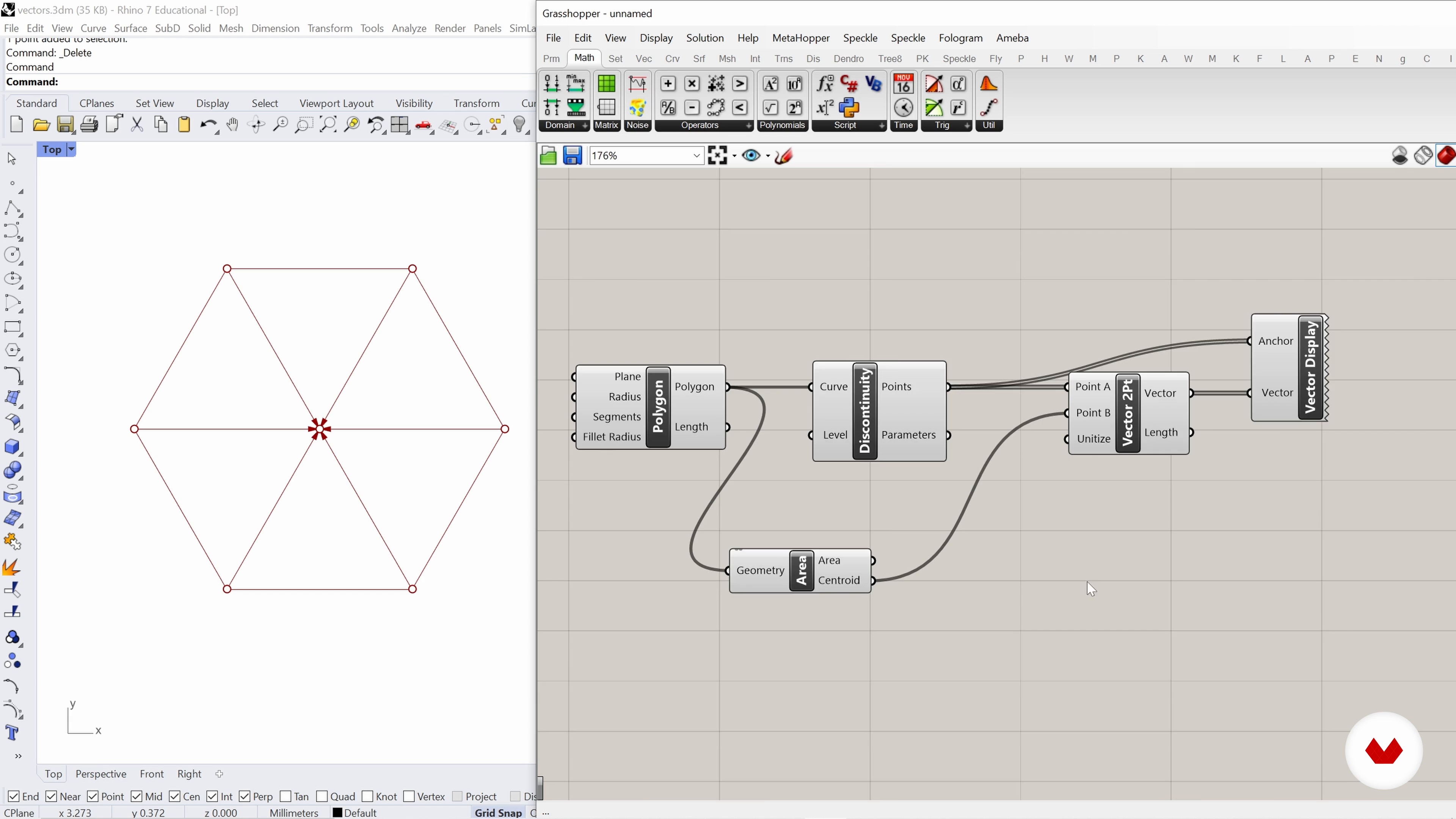Screen dimensions: 1456x819
Task: Disable the Point osnap checkbox
Action: 93,796
